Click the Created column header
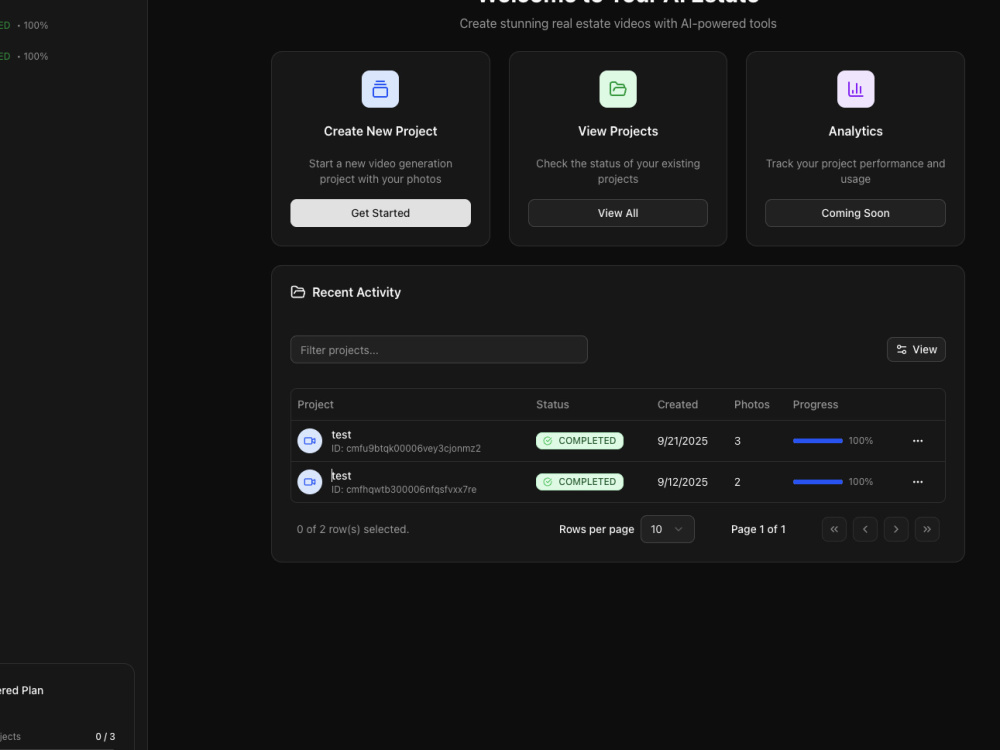This screenshot has height=750, width=1000. coord(677,404)
